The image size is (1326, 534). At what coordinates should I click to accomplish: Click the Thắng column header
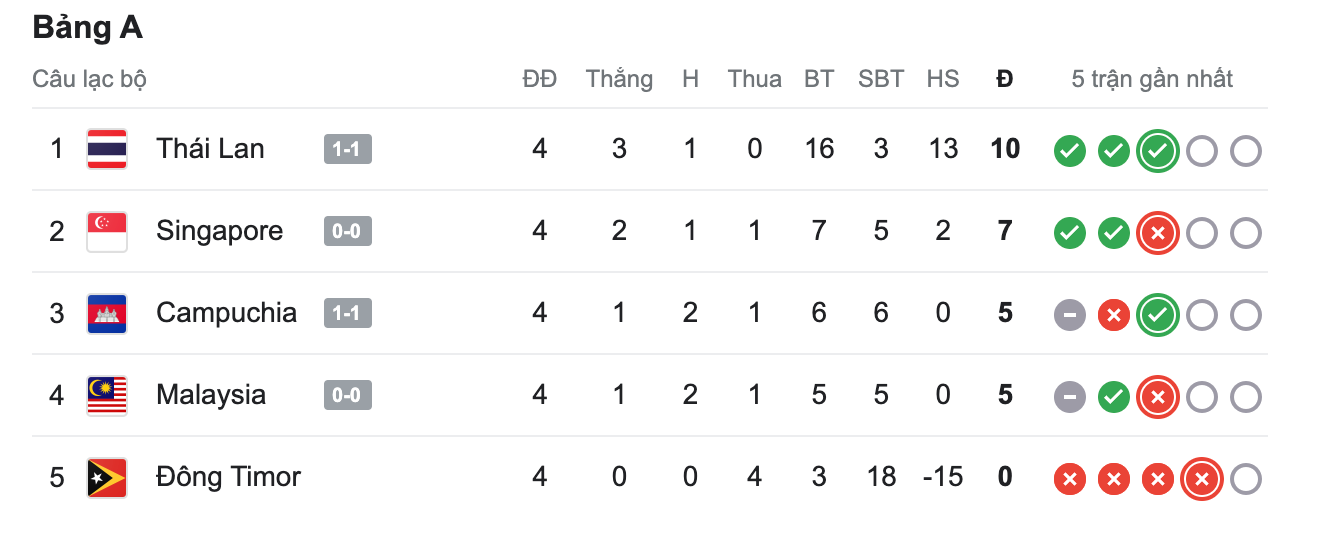619,79
